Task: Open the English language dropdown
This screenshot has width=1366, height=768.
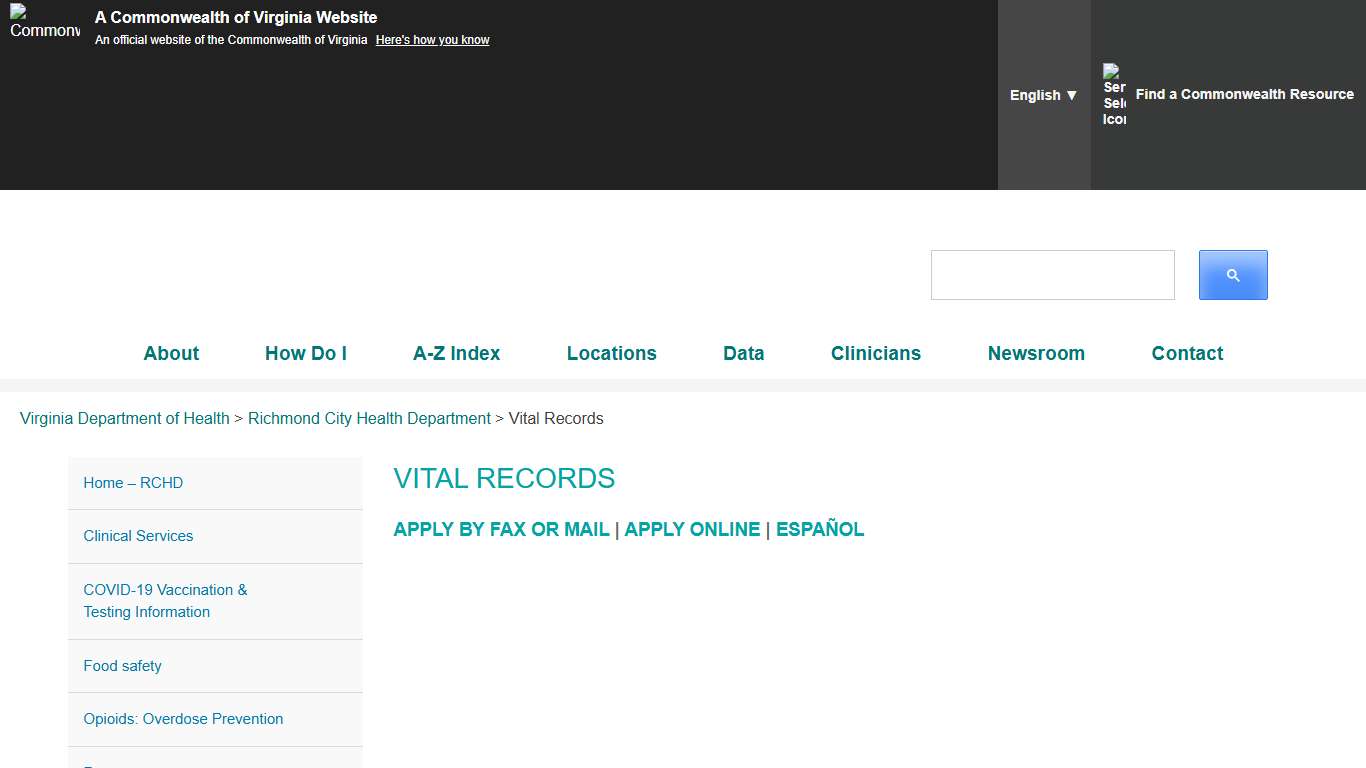Action: click(1043, 95)
